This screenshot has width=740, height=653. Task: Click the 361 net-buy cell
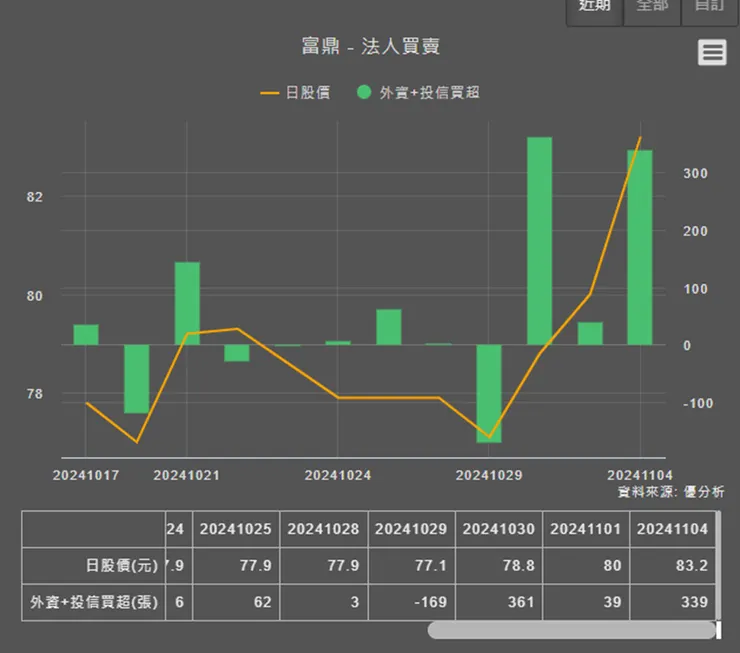[x=499, y=602]
